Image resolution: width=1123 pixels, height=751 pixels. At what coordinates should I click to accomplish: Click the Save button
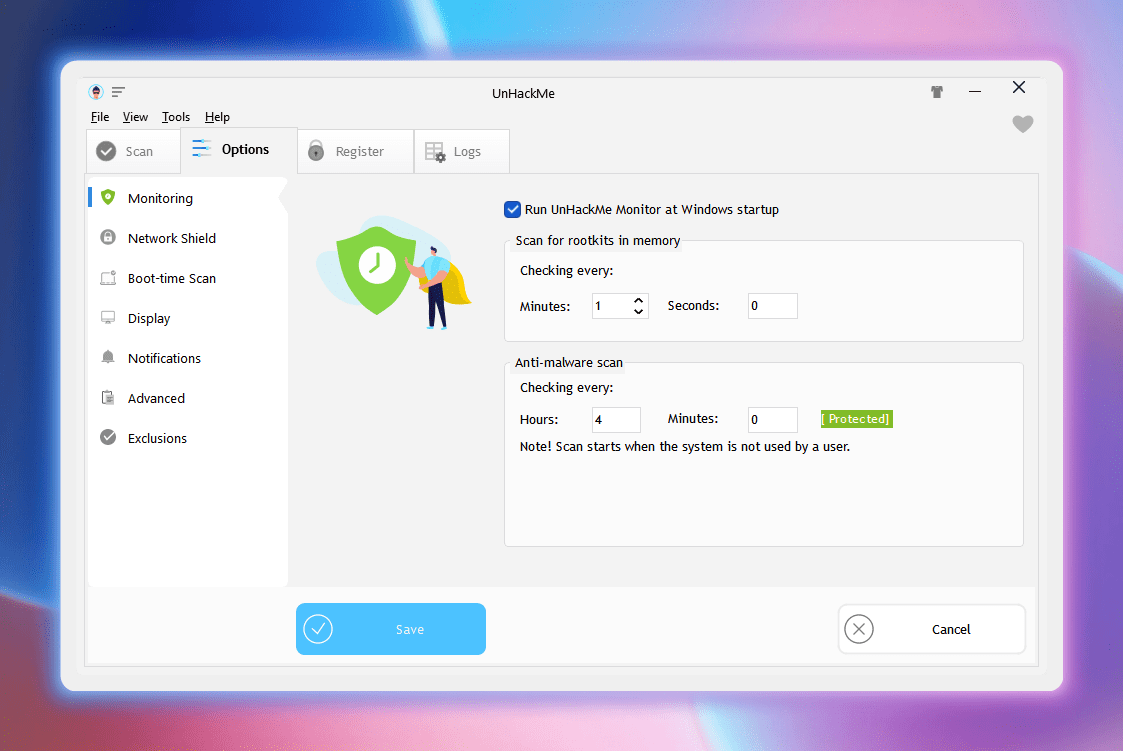(391, 629)
